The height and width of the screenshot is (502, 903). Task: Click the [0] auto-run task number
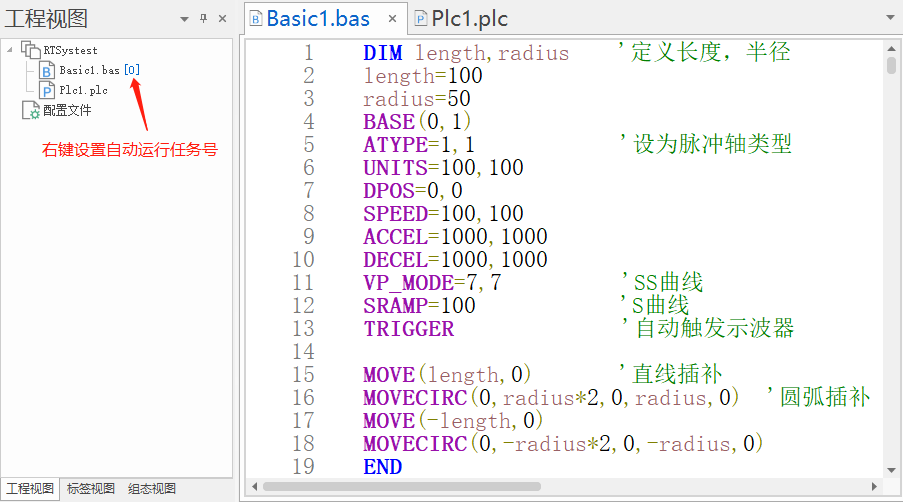(132, 70)
